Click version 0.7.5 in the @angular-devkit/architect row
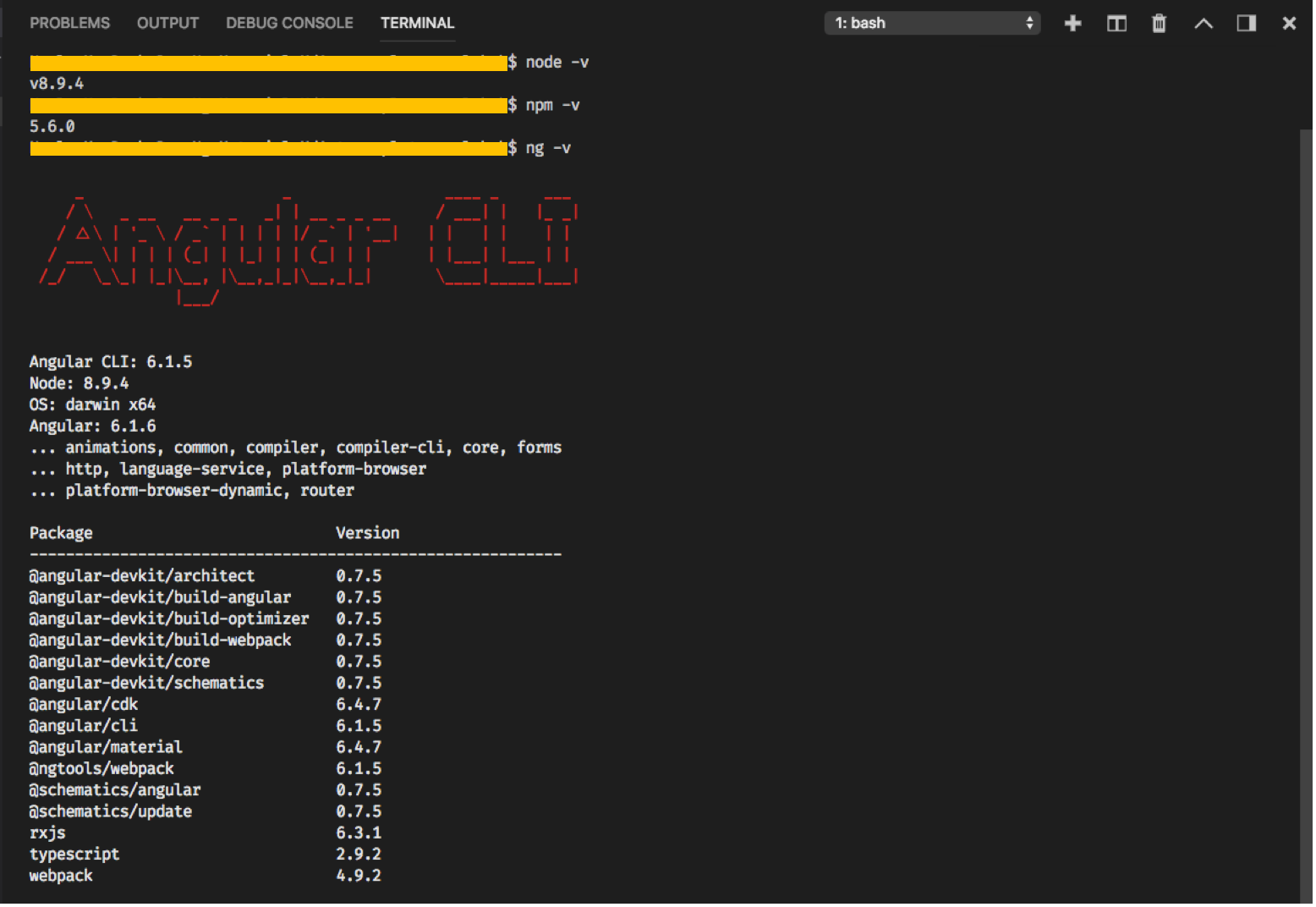 click(x=359, y=576)
